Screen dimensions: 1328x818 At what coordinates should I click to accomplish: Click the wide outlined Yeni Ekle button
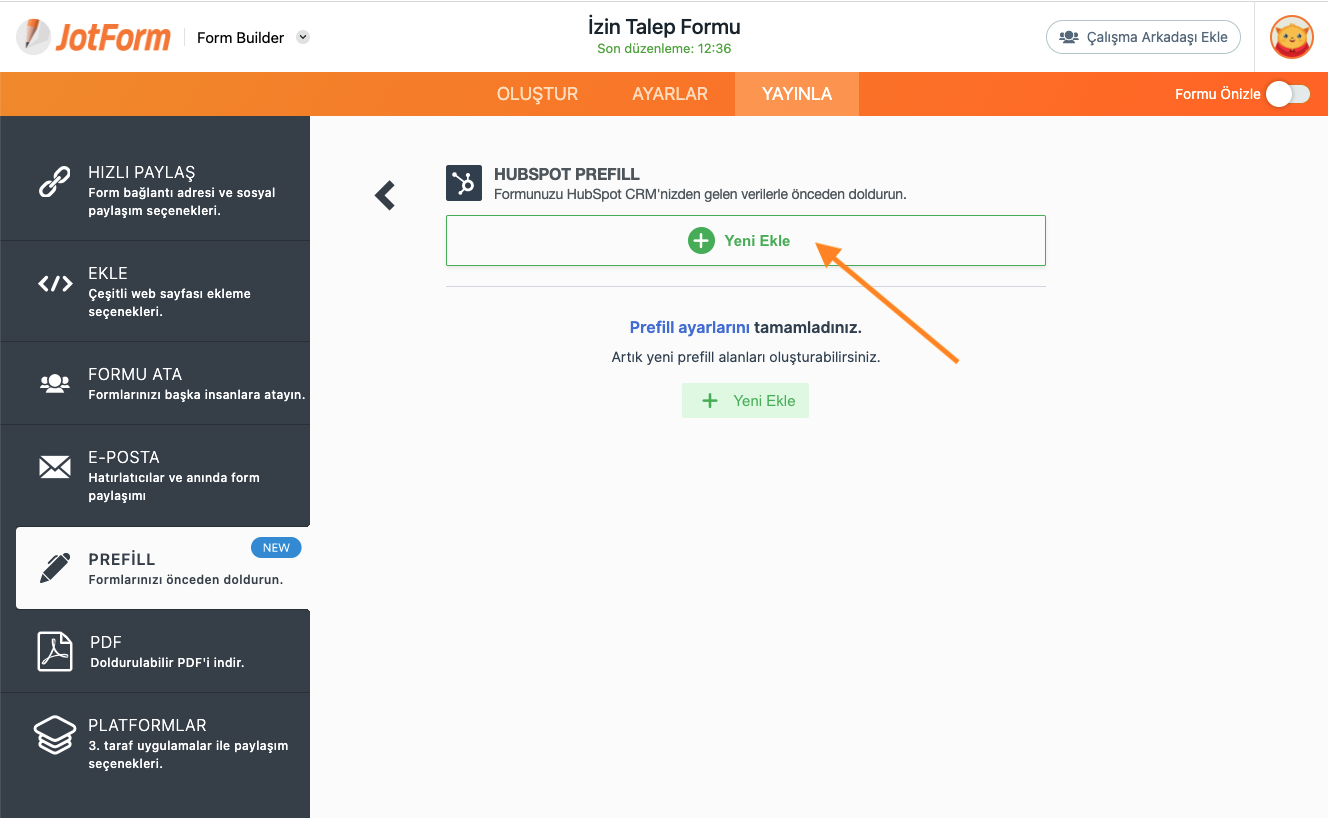pyautogui.click(x=745, y=240)
